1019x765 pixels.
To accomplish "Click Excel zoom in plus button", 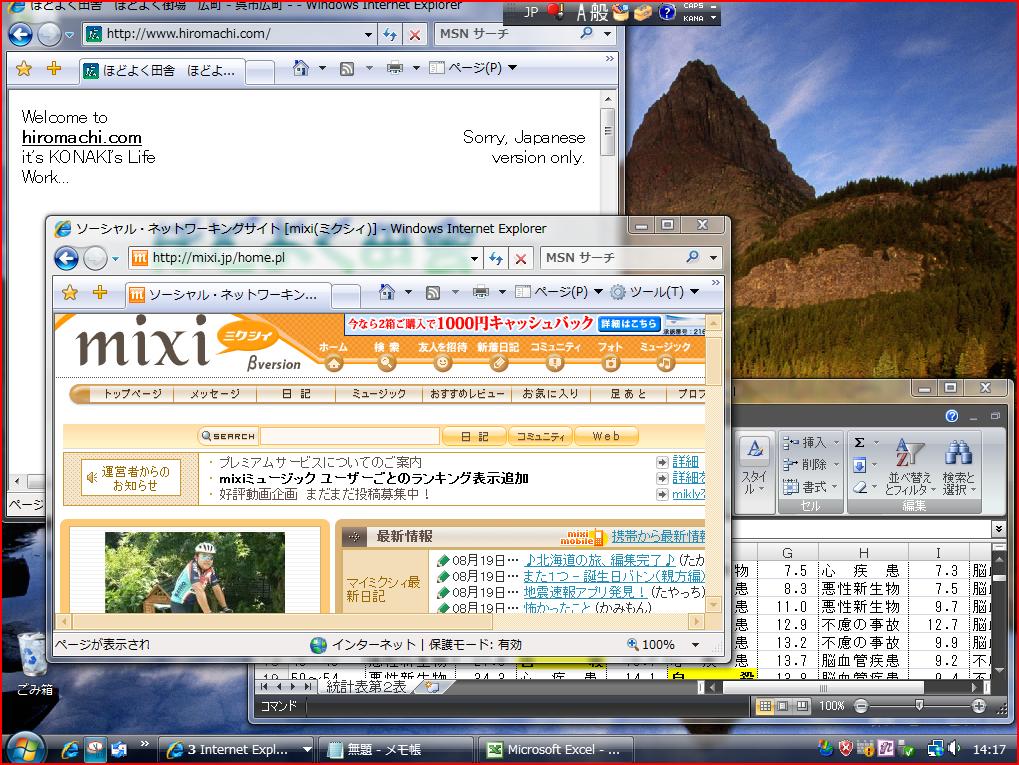I will (x=978, y=706).
